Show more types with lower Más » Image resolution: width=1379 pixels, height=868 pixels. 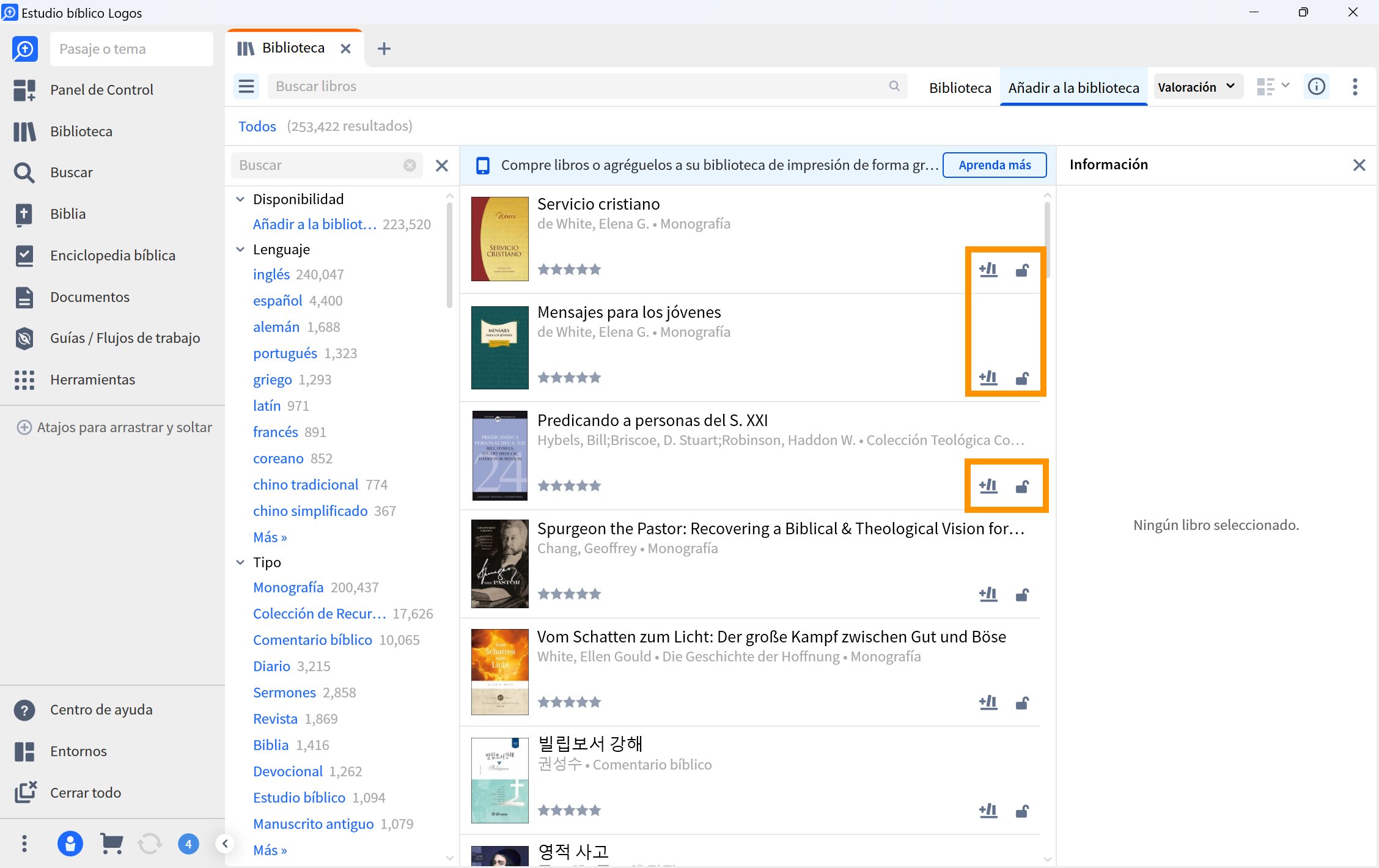click(270, 850)
